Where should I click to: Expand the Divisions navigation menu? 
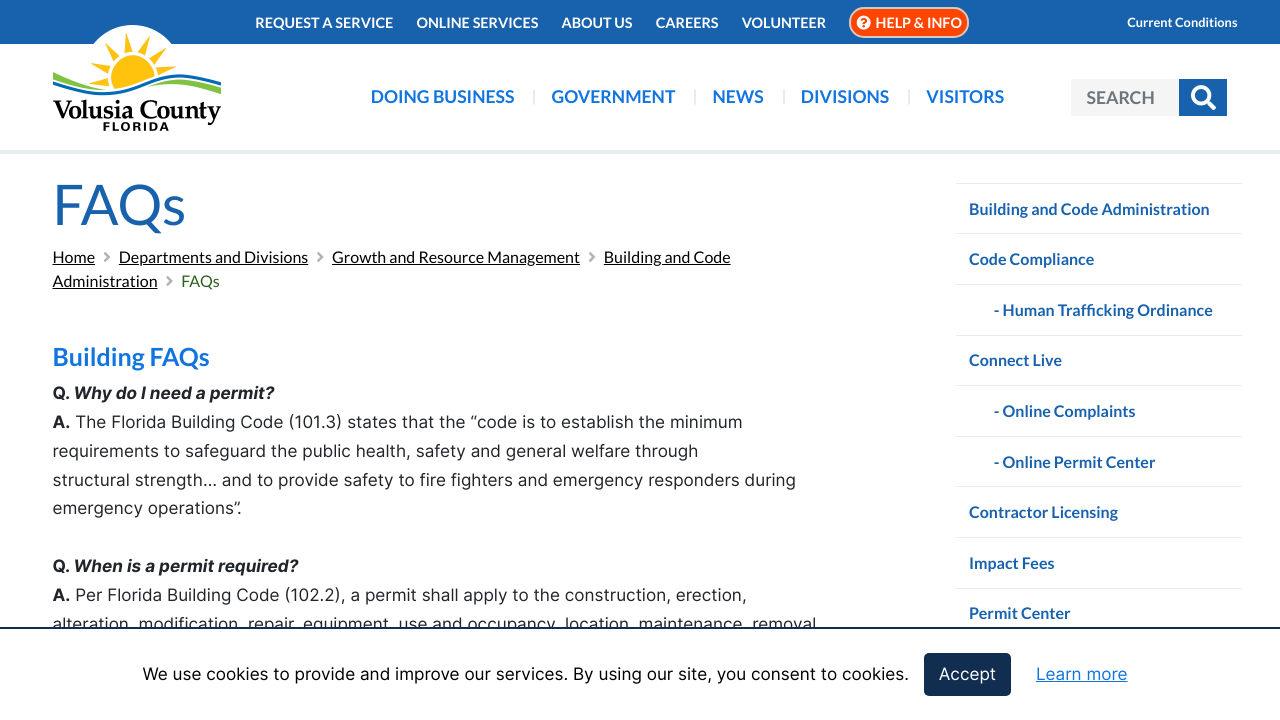(x=844, y=96)
